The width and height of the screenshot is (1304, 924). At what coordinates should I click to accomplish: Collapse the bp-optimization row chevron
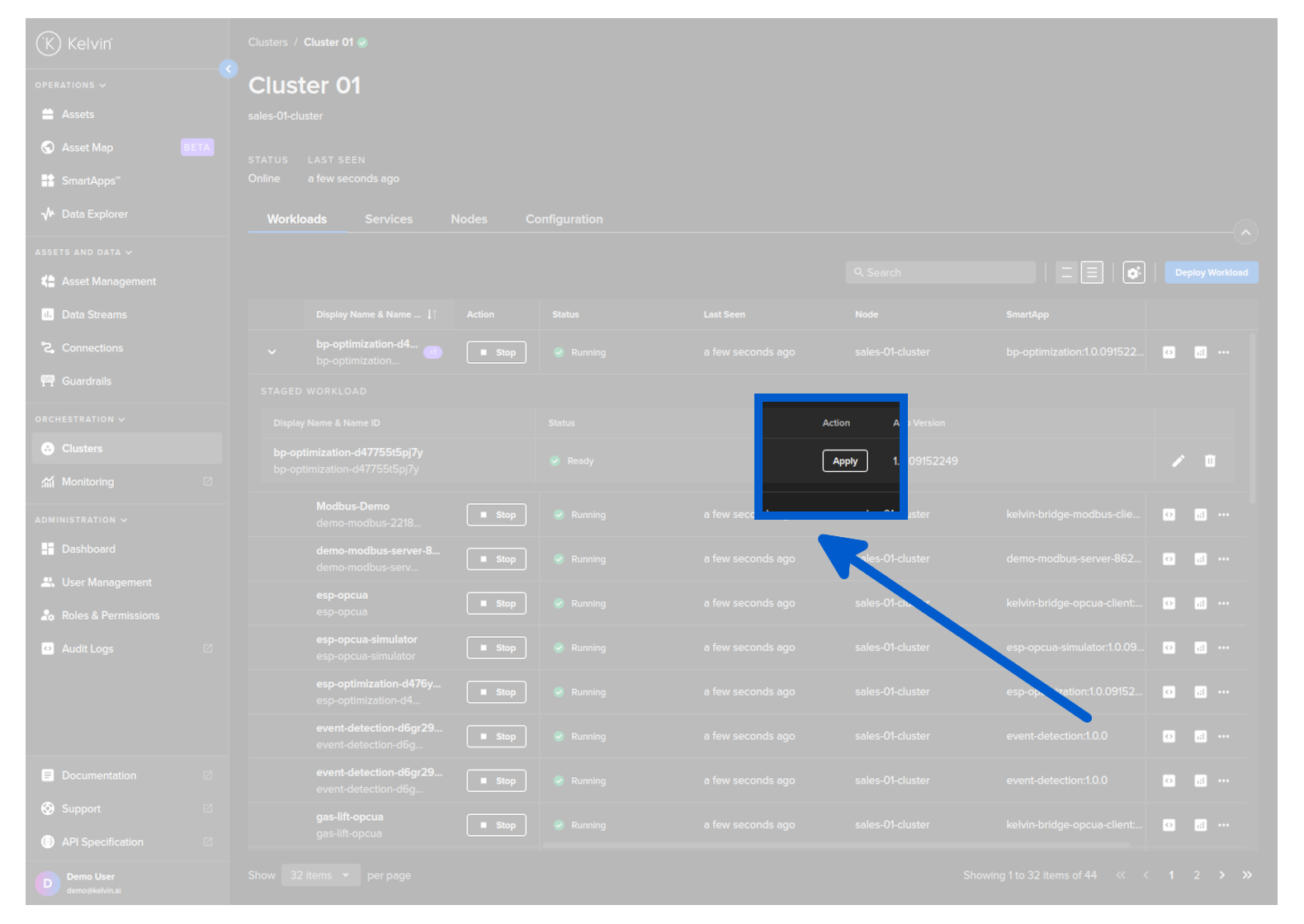coord(272,352)
